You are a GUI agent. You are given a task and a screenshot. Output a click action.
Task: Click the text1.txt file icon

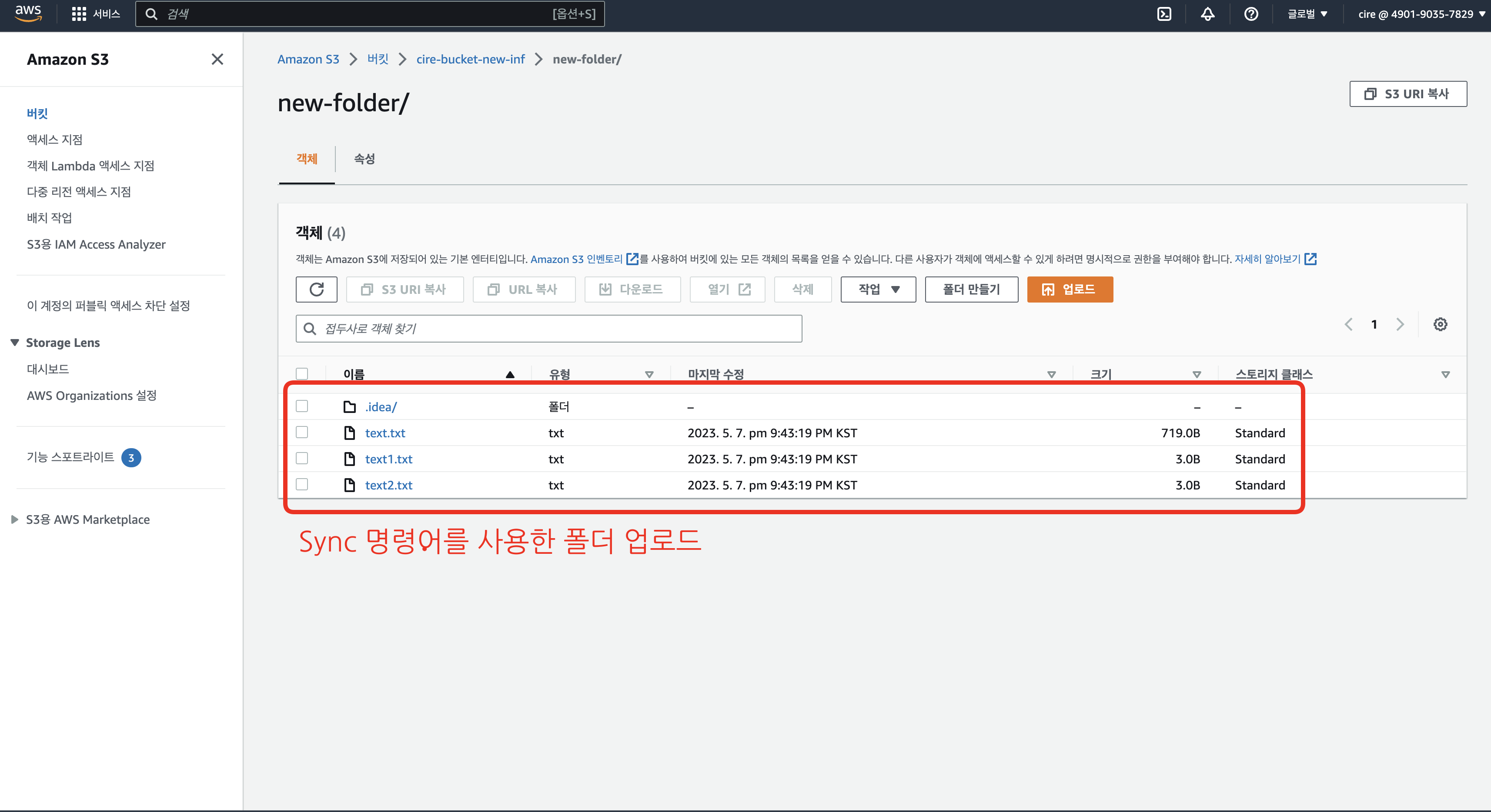point(350,459)
